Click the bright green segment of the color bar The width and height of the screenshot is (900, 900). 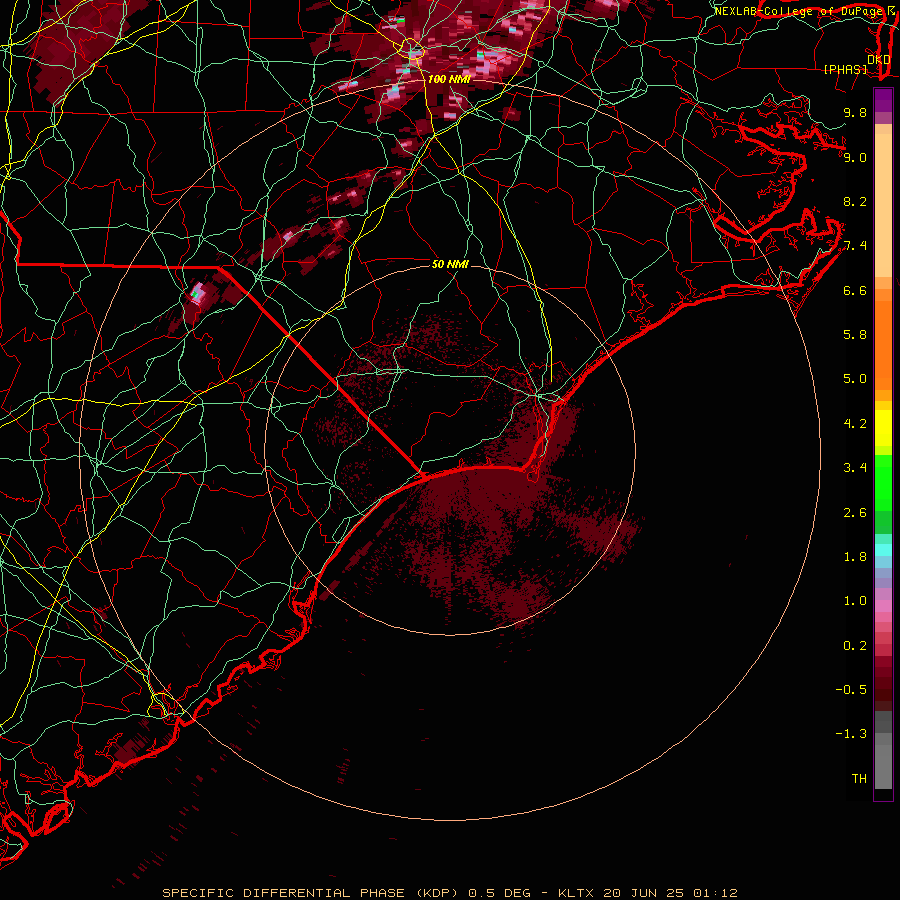click(x=883, y=481)
